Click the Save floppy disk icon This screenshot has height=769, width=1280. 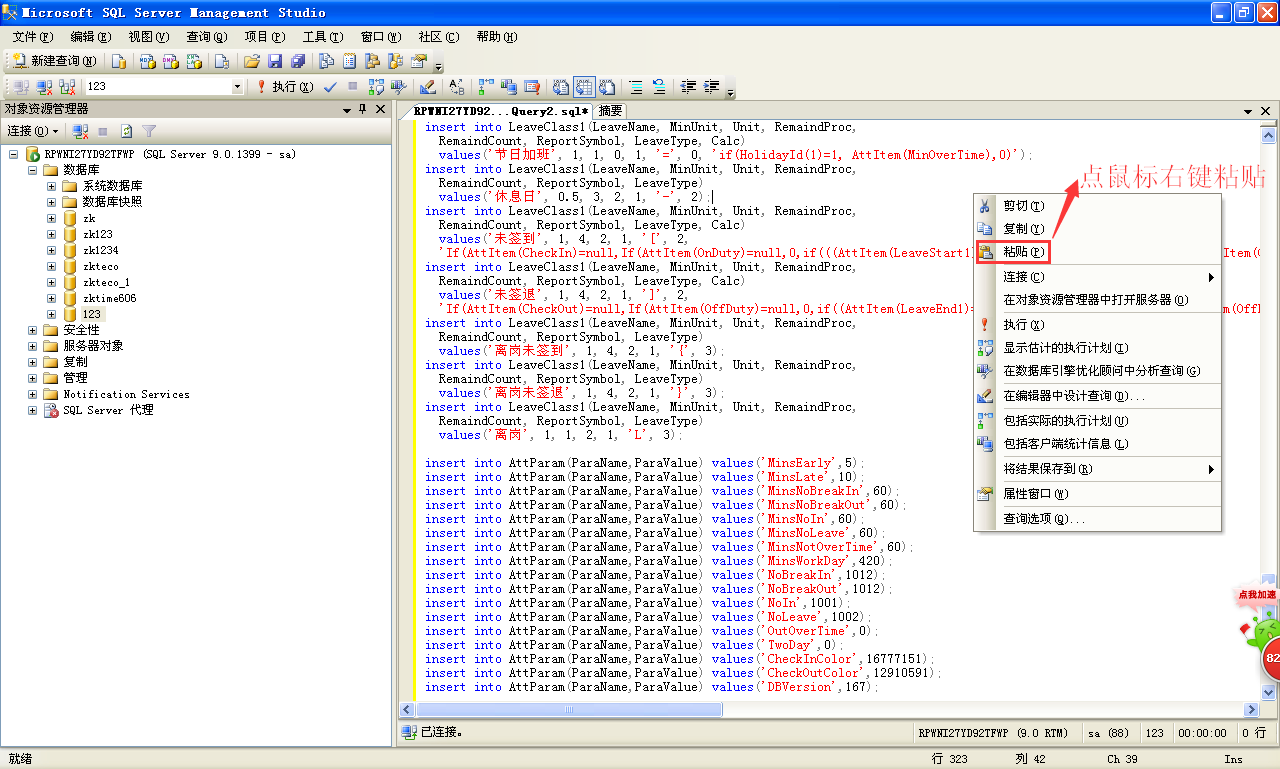pos(275,62)
